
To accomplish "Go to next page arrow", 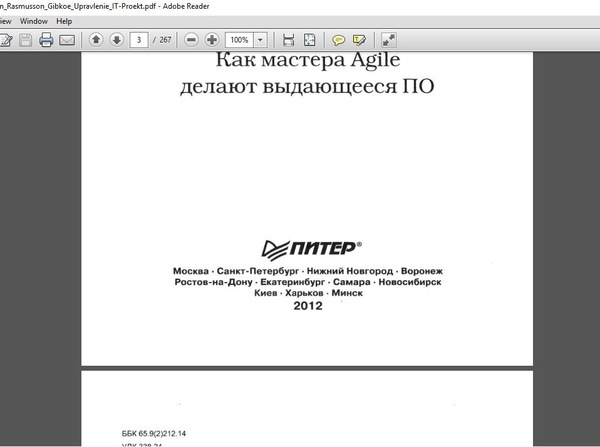I will coord(116,40).
